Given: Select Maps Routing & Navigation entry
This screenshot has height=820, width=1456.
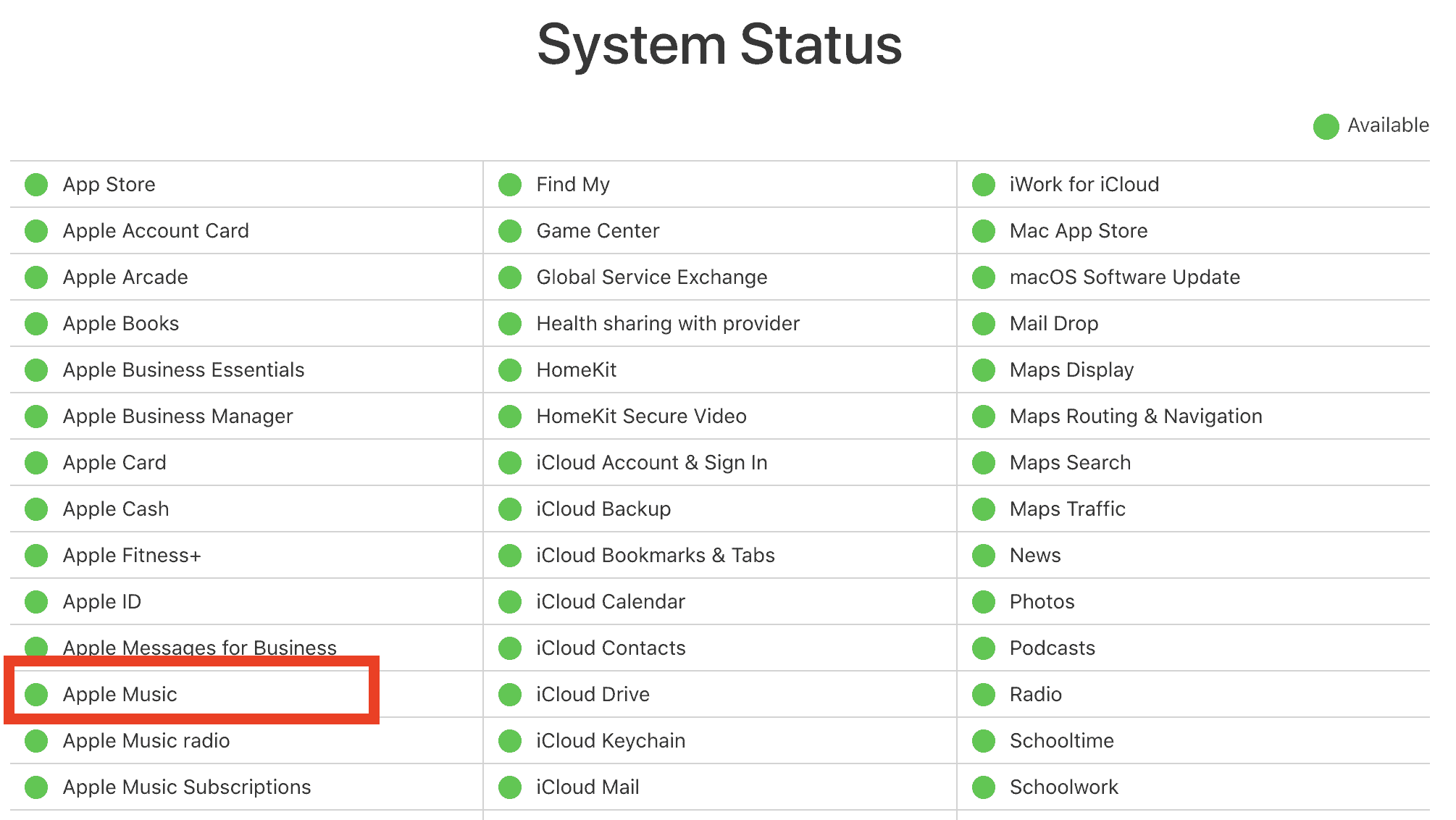Looking at the screenshot, I should point(1135,417).
